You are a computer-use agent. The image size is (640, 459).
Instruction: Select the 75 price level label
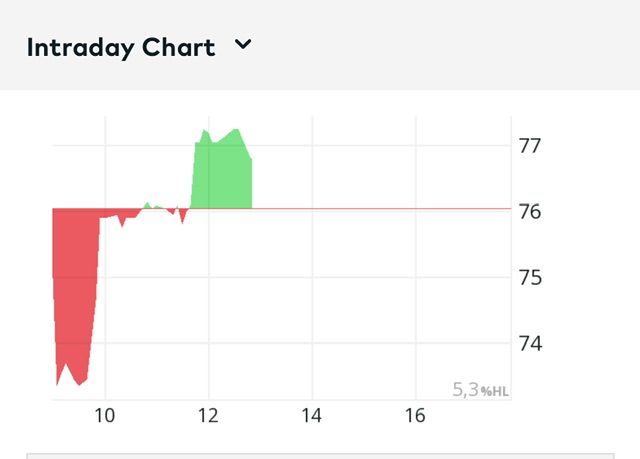point(530,277)
